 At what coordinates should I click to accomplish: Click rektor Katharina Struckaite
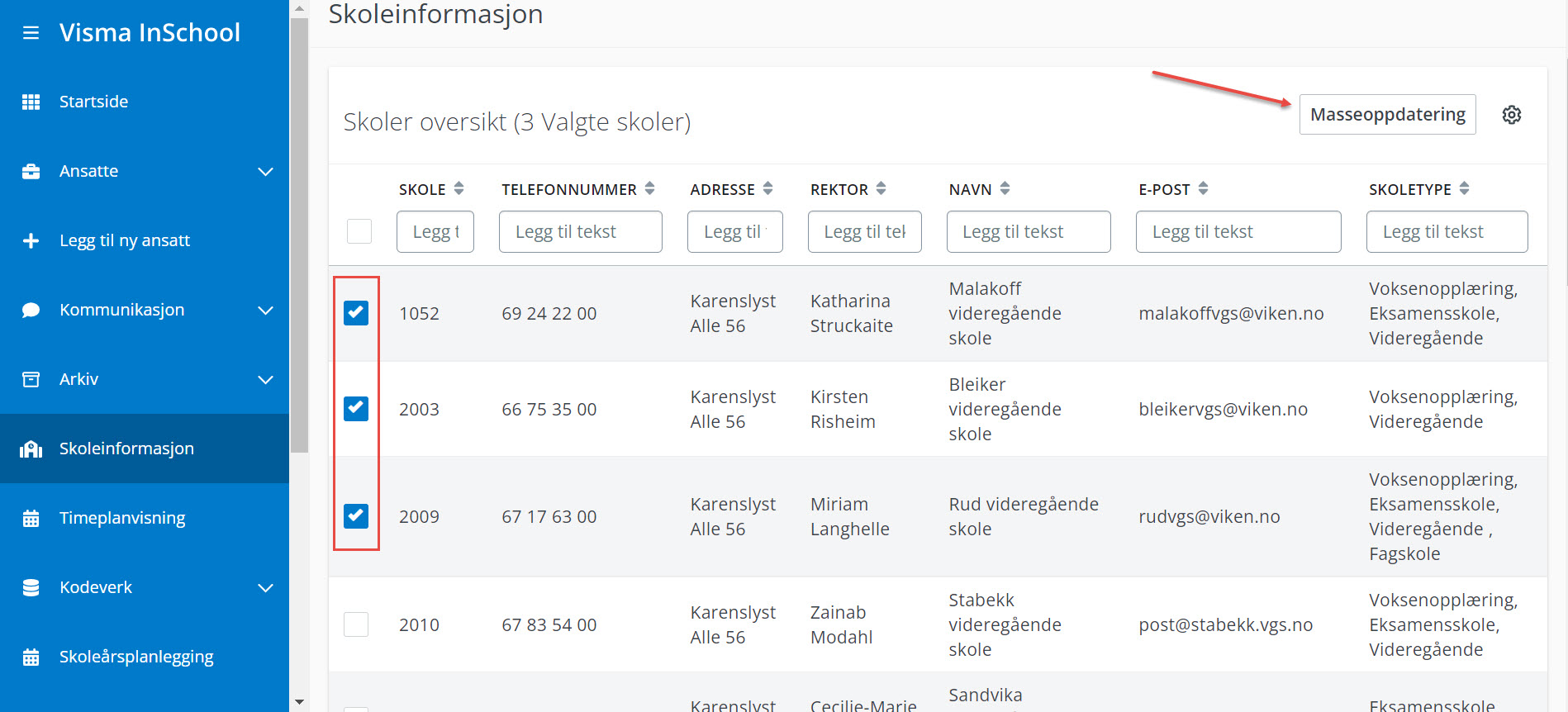pos(852,314)
